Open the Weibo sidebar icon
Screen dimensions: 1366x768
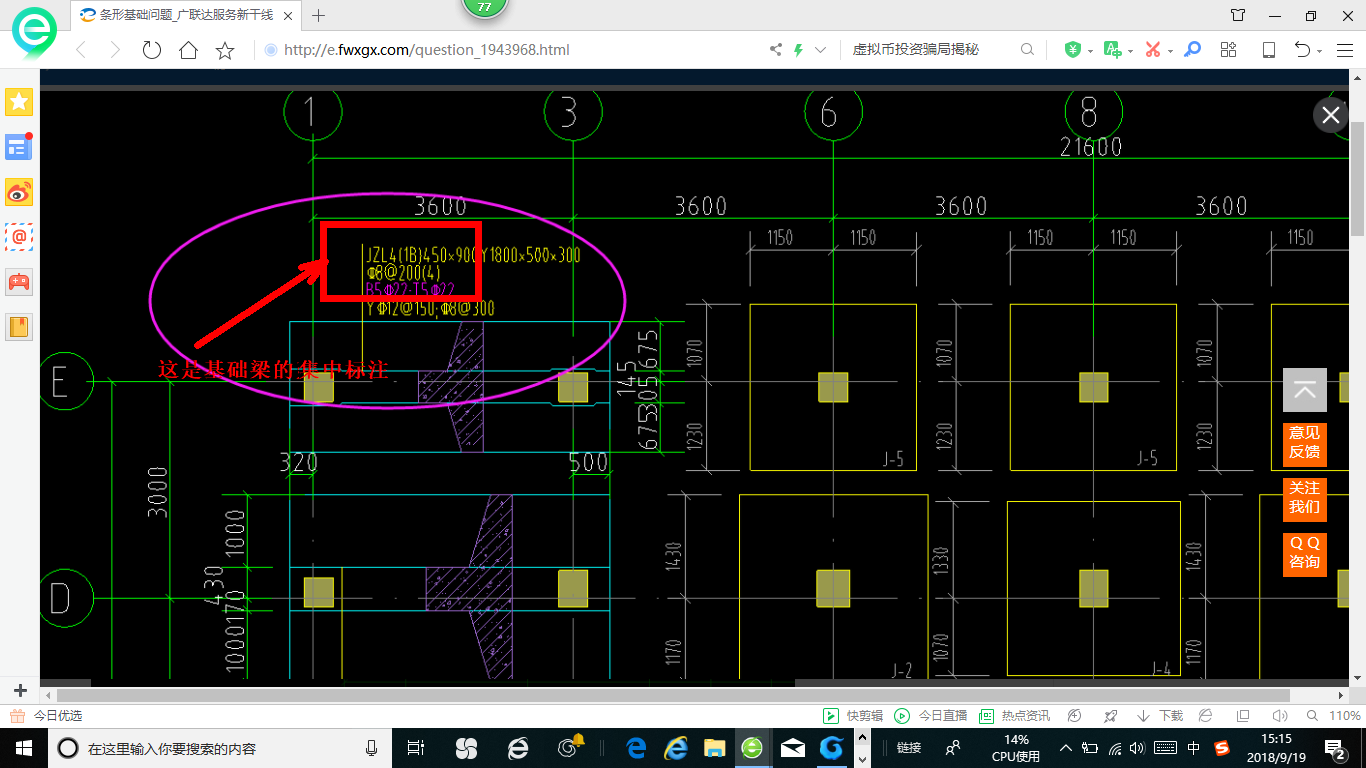tap(19, 192)
